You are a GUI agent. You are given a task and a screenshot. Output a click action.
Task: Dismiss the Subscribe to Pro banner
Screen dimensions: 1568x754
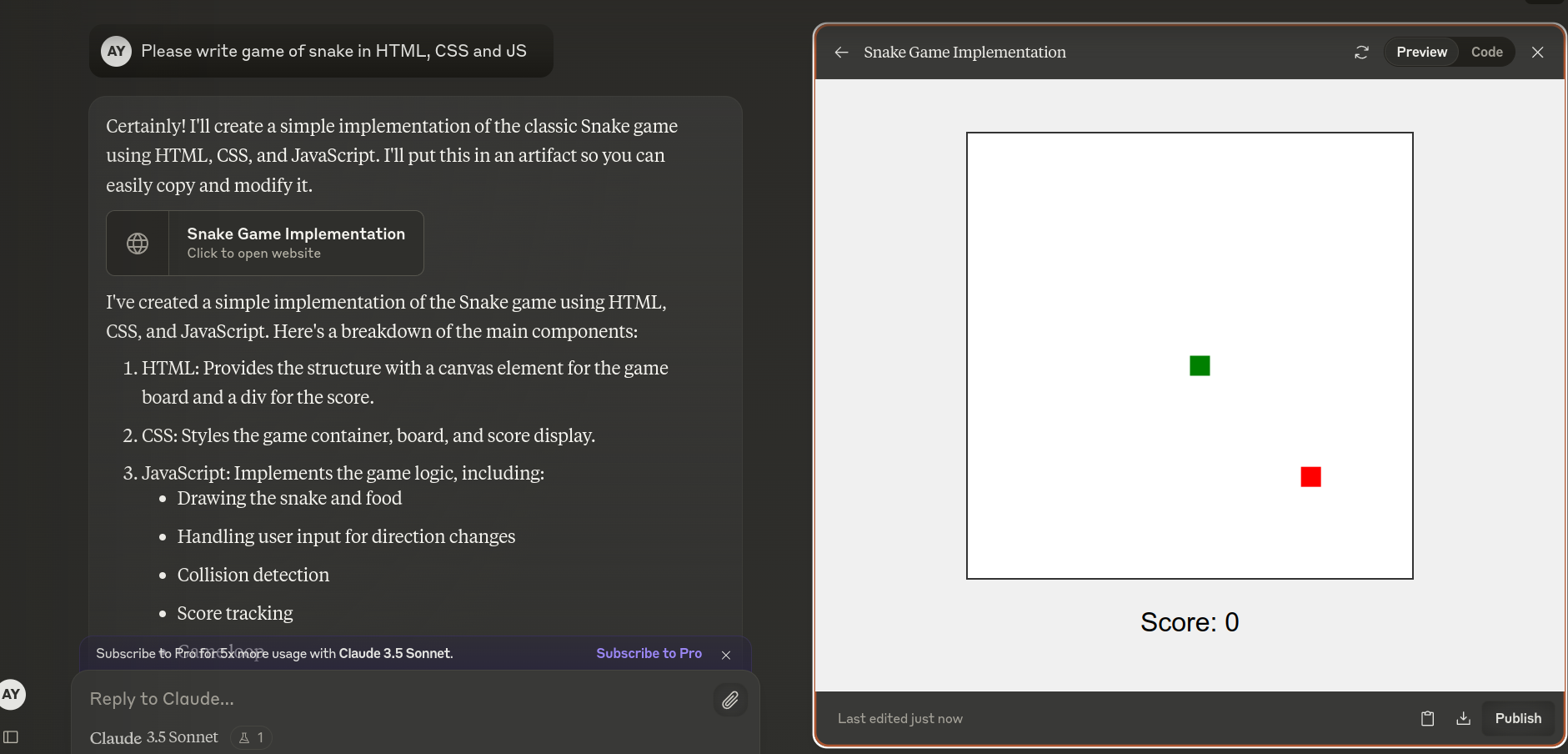(x=726, y=655)
